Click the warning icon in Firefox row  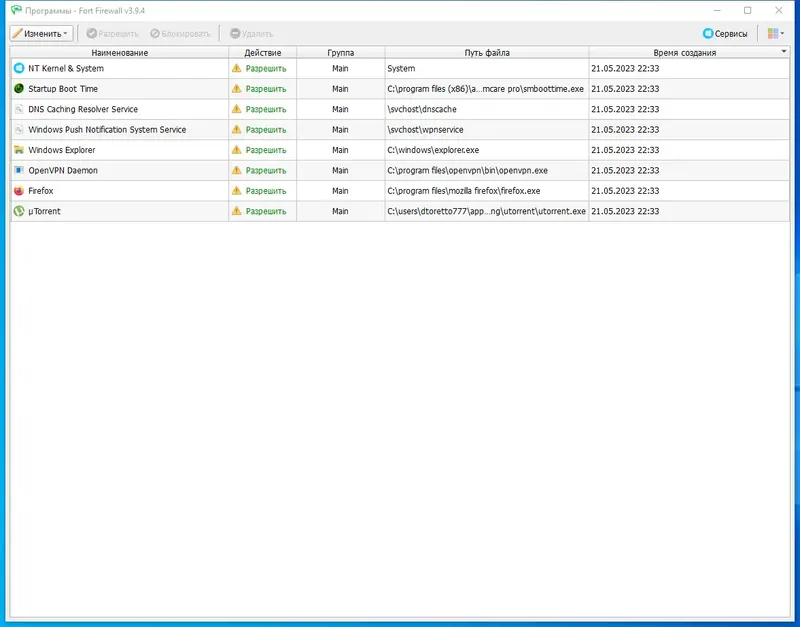point(236,190)
